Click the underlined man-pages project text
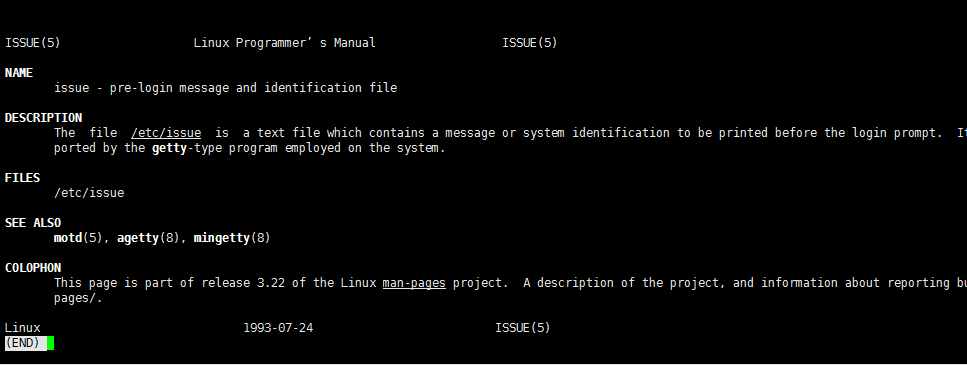 414,284
